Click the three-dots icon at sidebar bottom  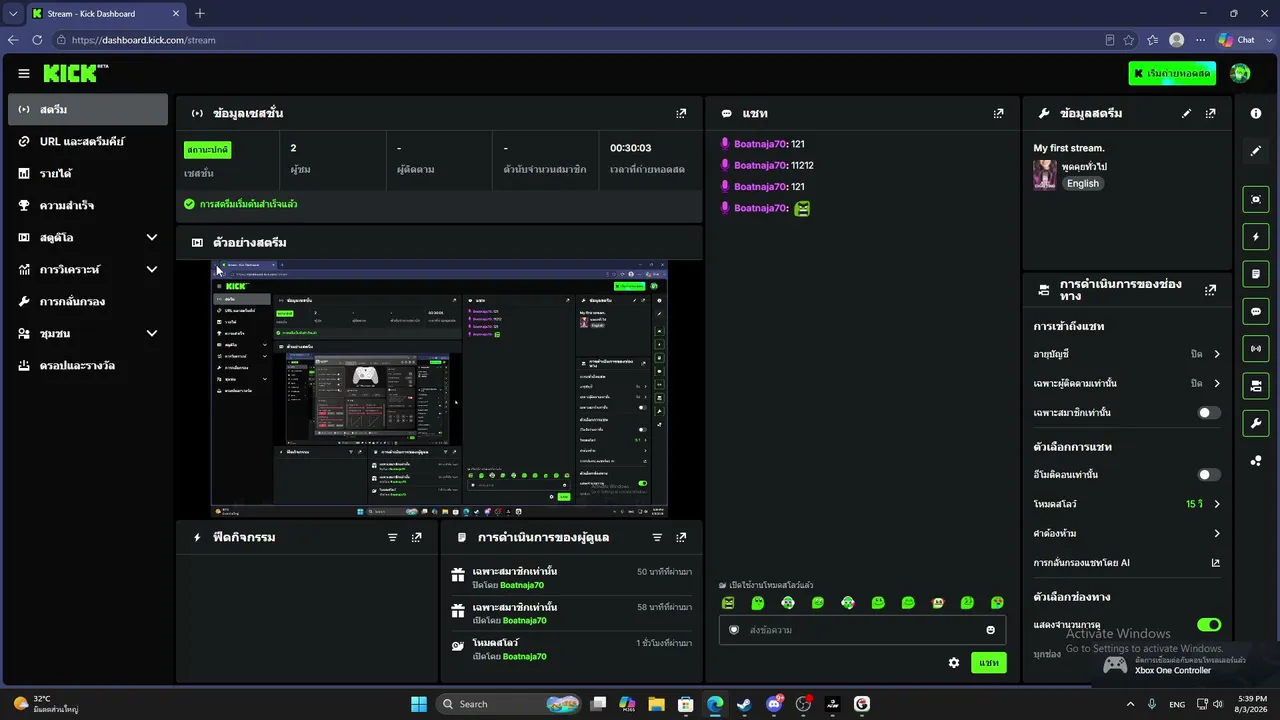tap(1256, 461)
